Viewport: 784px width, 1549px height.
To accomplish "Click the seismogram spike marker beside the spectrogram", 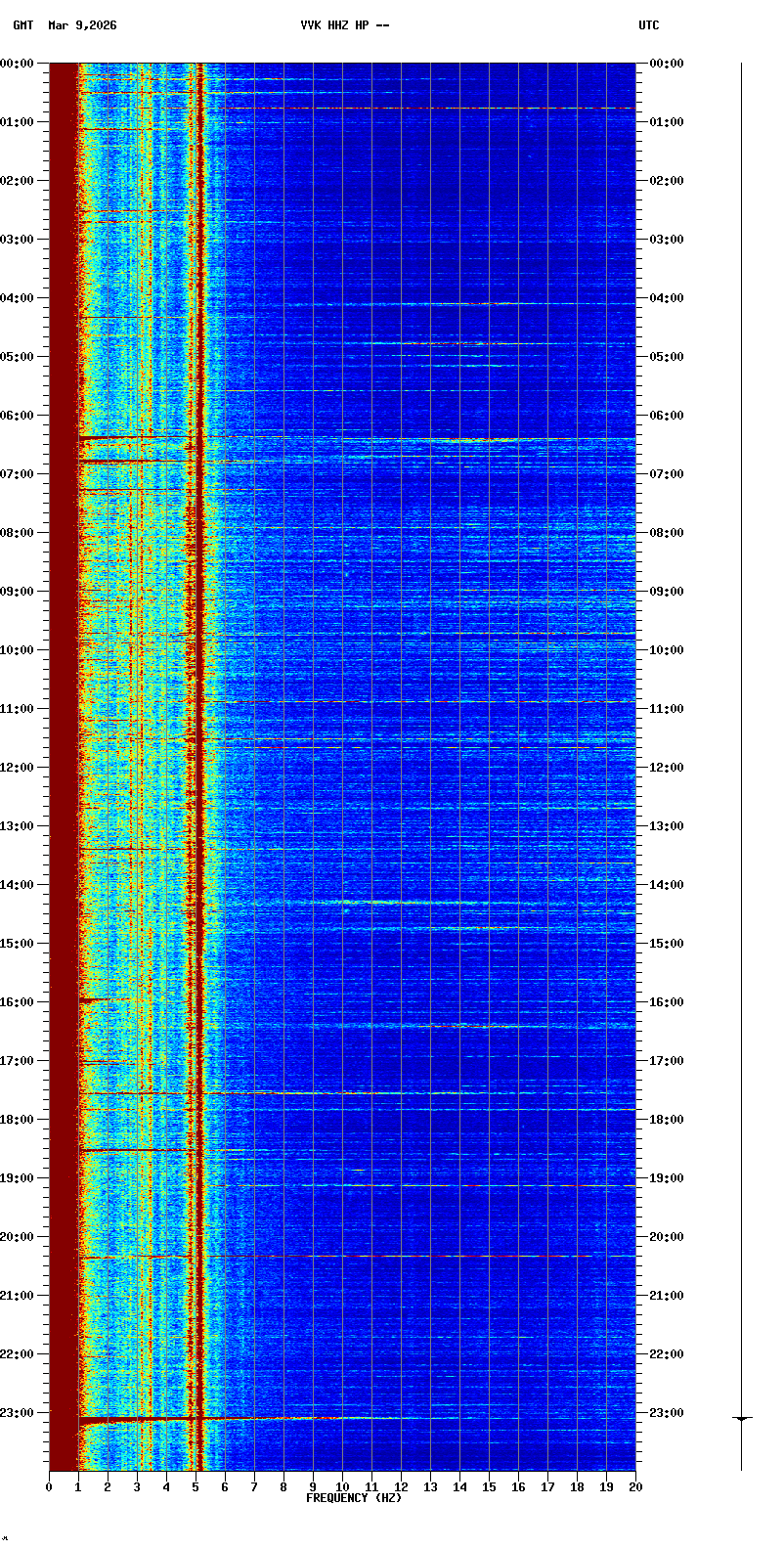I will [742, 1418].
